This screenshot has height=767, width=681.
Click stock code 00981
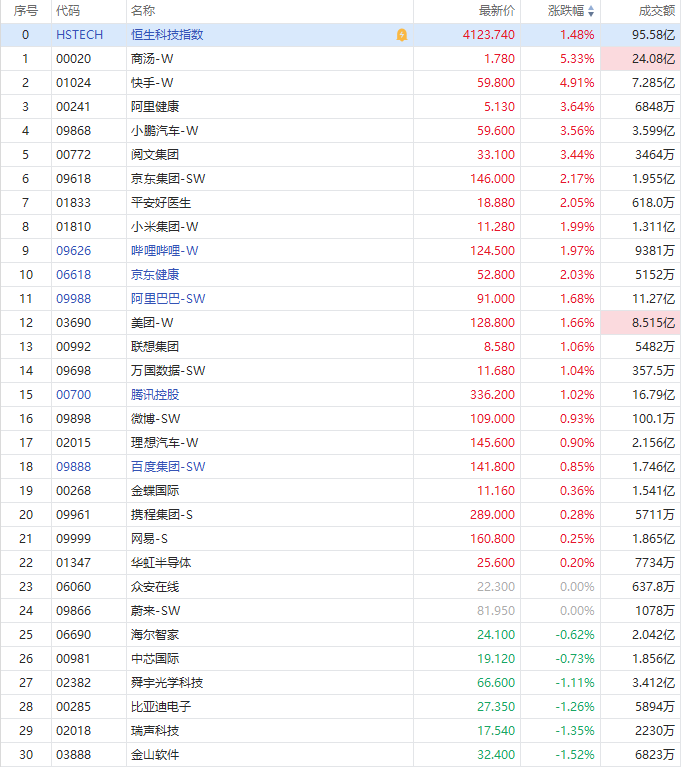(x=73, y=658)
